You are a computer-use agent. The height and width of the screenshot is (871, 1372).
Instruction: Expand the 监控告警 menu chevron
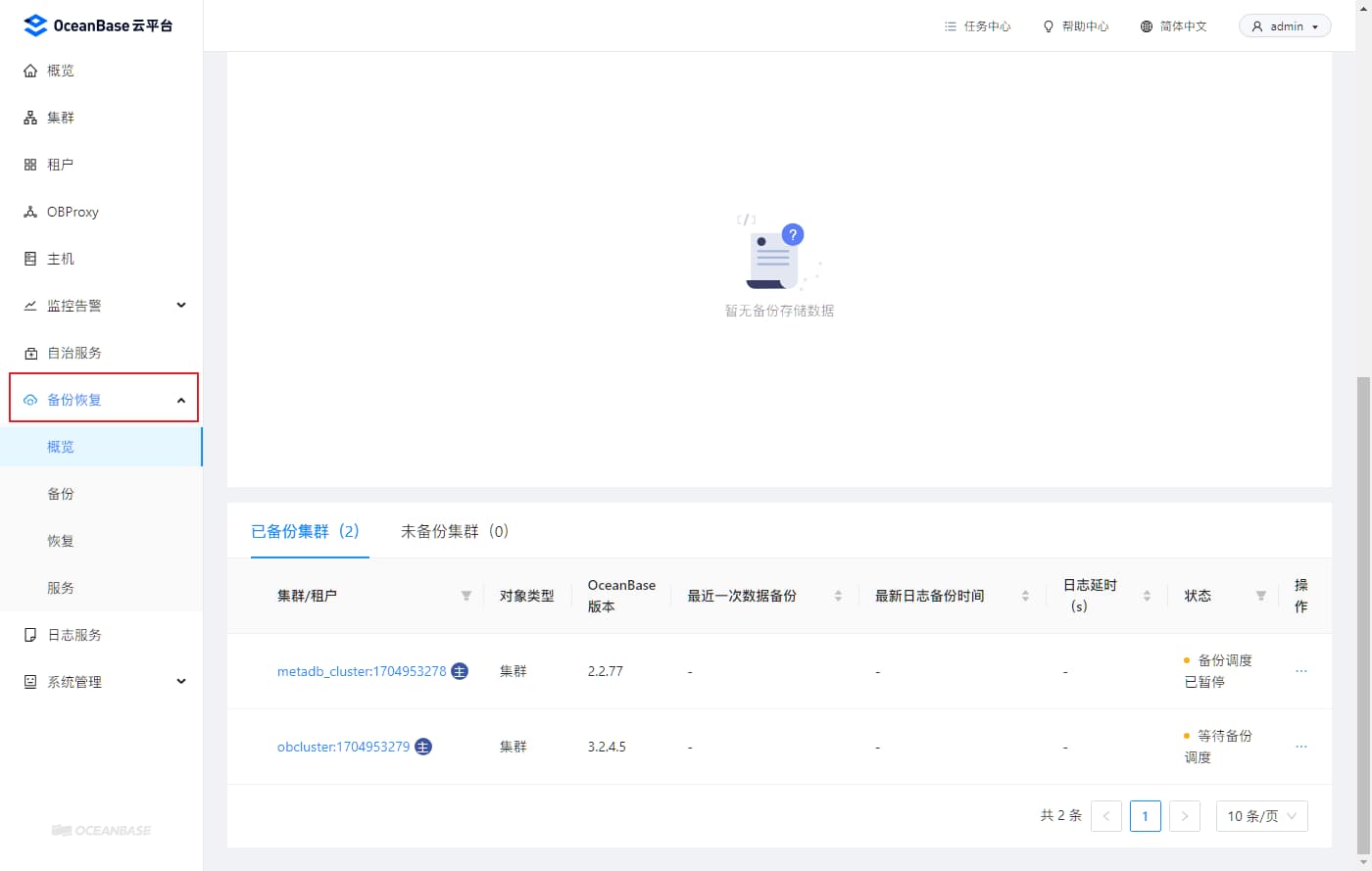(181, 306)
